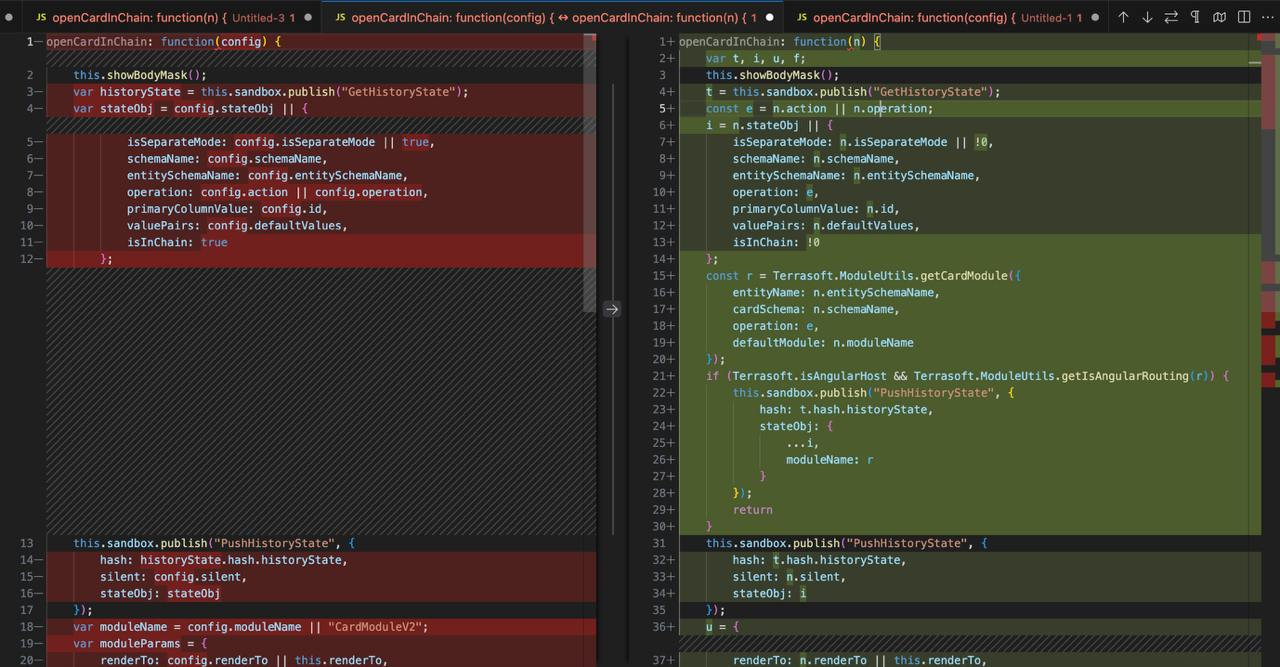Go to next change arrow
Image resolution: width=1280 pixels, height=667 pixels.
coord(1147,17)
